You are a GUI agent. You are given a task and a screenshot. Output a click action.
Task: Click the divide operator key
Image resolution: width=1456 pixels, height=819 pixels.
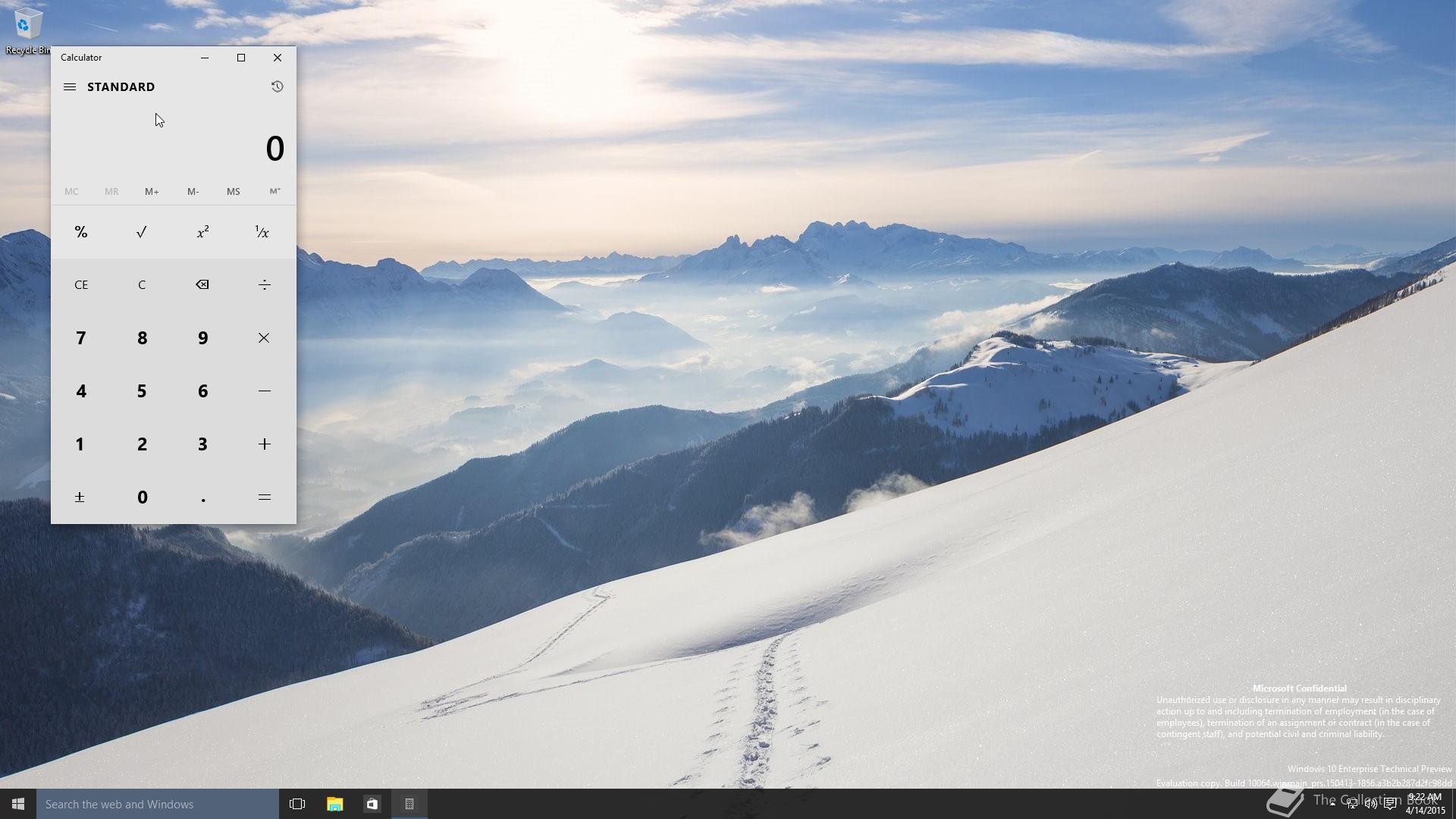[264, 284]
